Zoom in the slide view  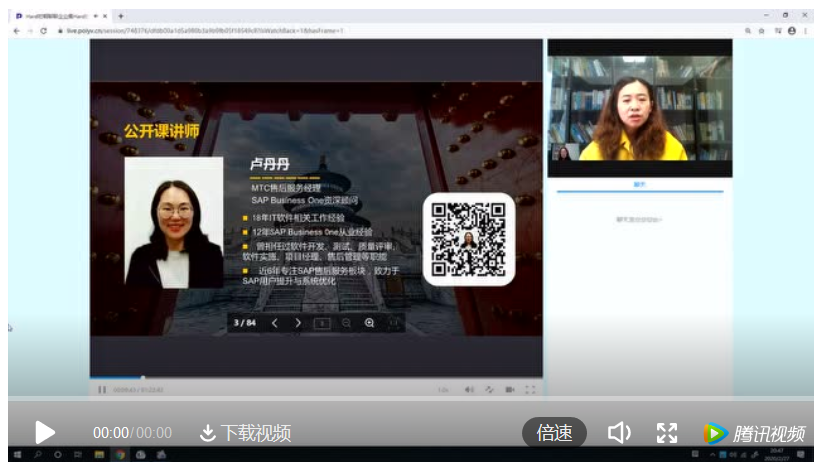pyautogui.click(x=369, y=323)
